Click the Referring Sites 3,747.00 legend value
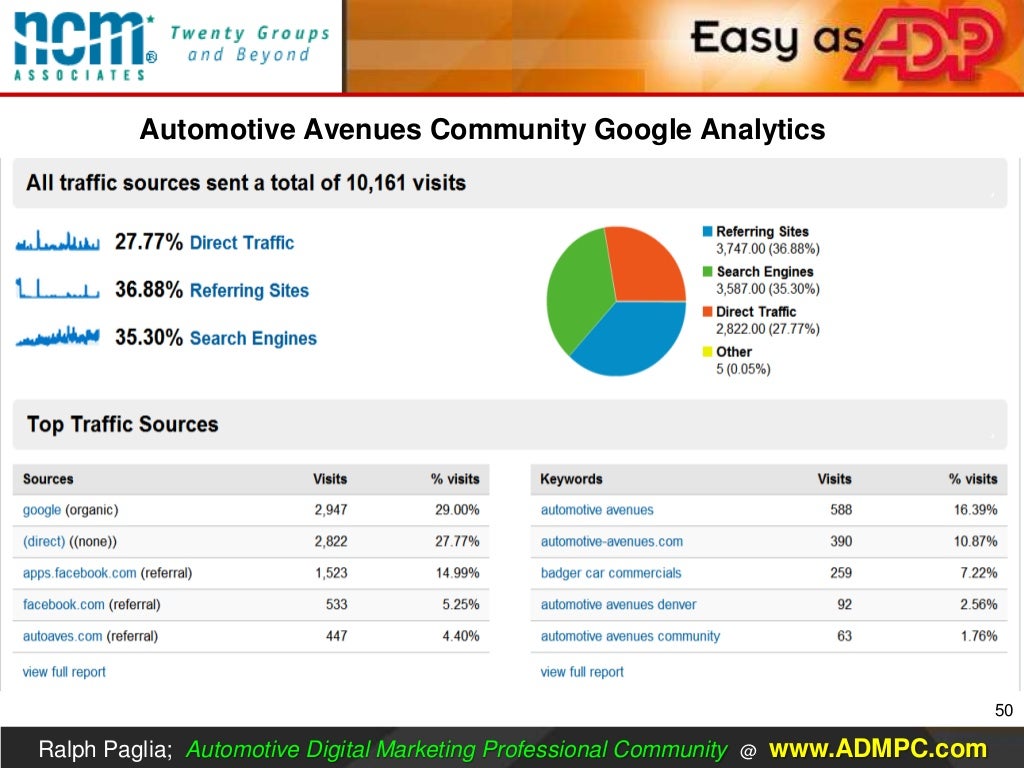Screen dimensions: 1024x768 767,249
